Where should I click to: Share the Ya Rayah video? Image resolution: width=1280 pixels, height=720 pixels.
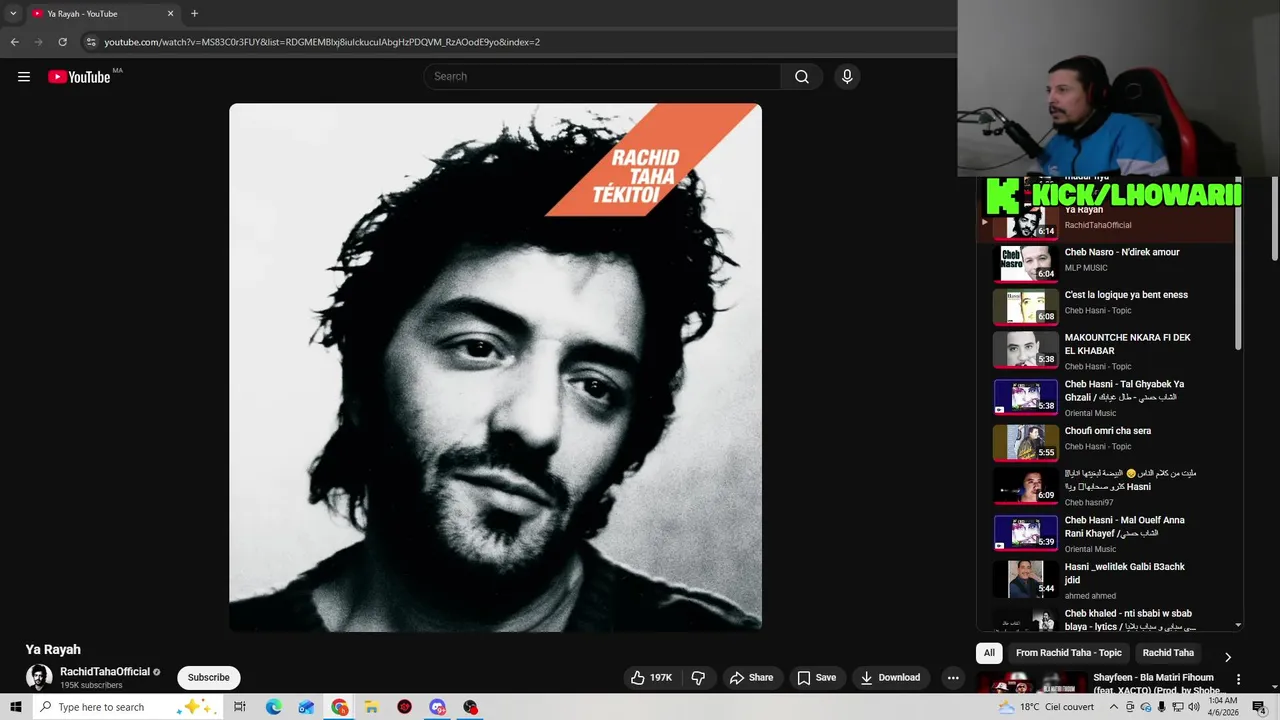coord(751,677)
